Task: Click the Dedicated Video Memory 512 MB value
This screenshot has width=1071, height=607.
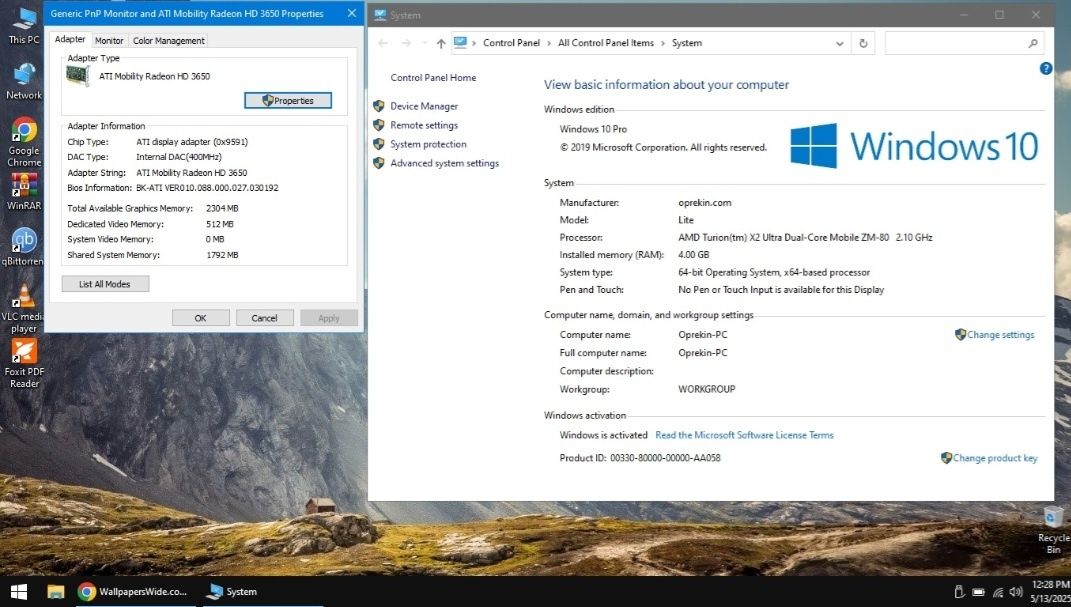Action: (219, 224)
